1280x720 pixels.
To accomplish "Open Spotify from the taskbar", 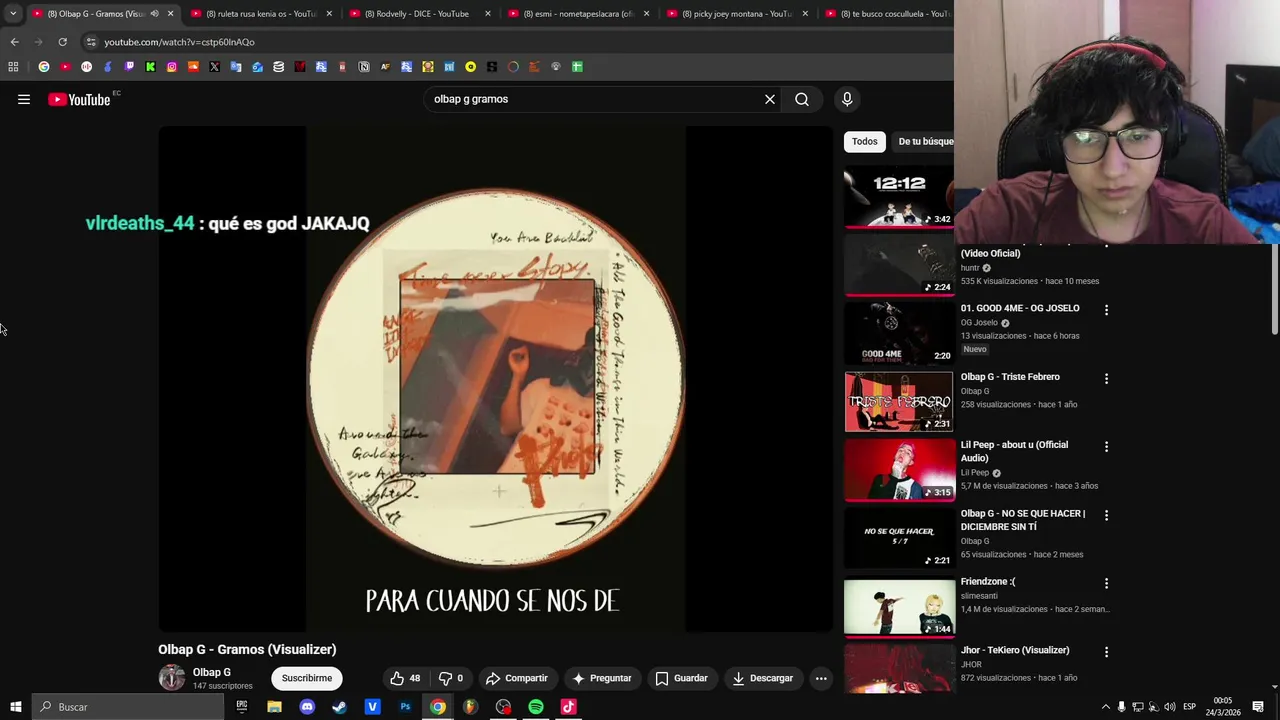I will point(536,707).
